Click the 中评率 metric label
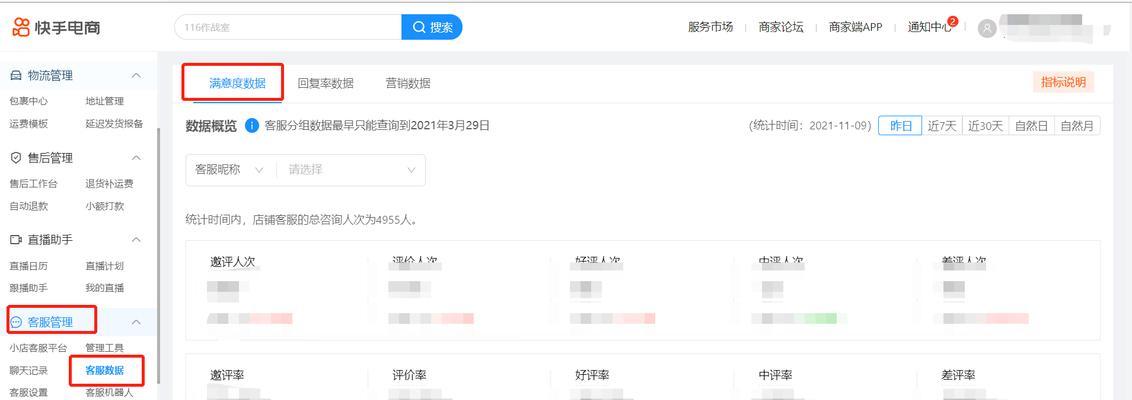The width and height of the screenshot is (1132, 400). tap(775, 375)
